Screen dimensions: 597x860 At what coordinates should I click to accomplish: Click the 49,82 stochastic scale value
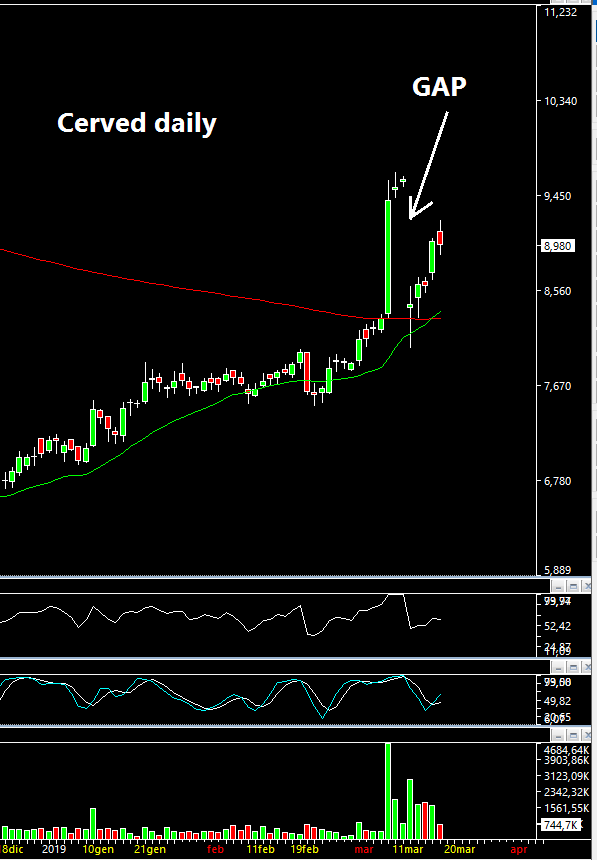point(557,701)
